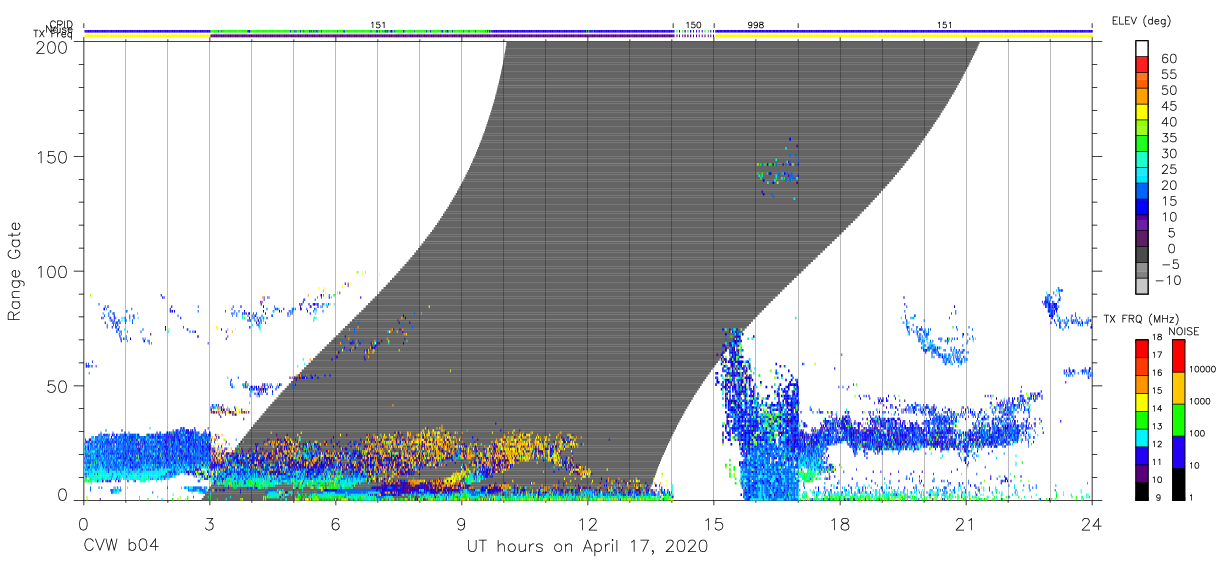Click the red 55–60 swatch in ELEV colorbar
This screenshot has height=567, width=1228.
tap(1144, 66)
